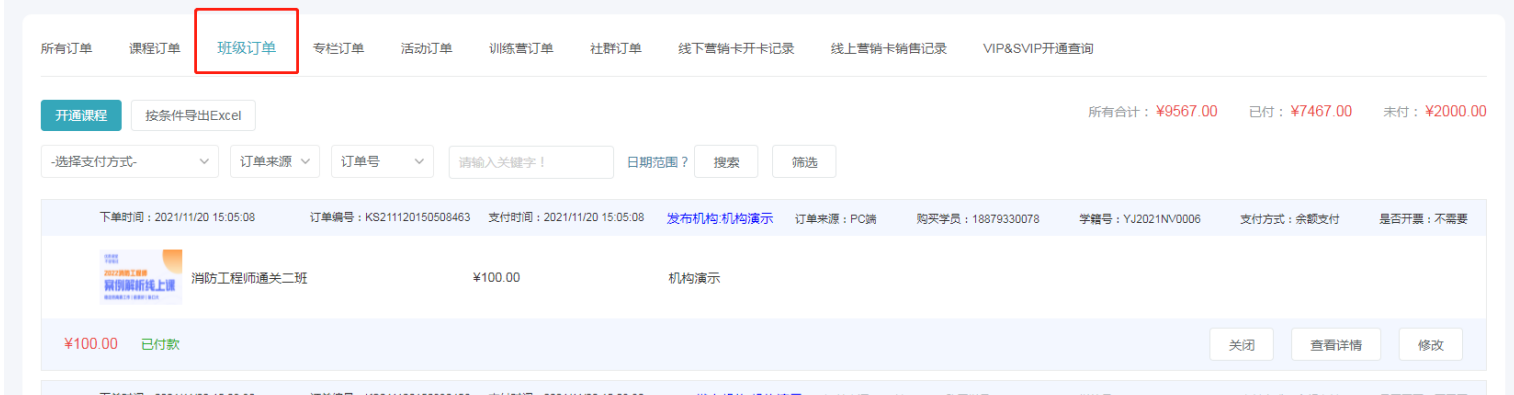Viewport: 1514px width, 395px height.
Task: Select the 班级订单 tab
Action: 246,47
